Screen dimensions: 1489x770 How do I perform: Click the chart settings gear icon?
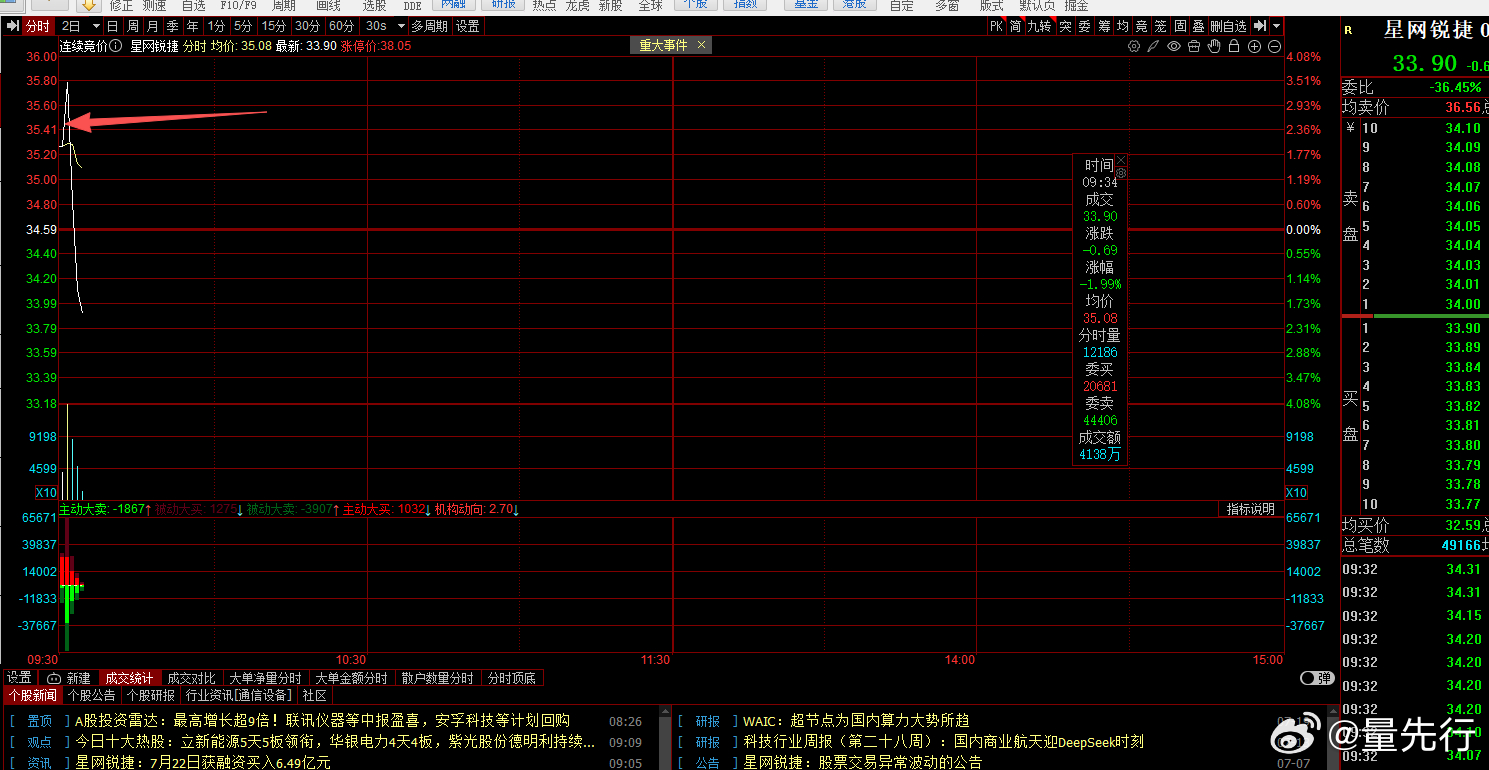coord(1134,46)
